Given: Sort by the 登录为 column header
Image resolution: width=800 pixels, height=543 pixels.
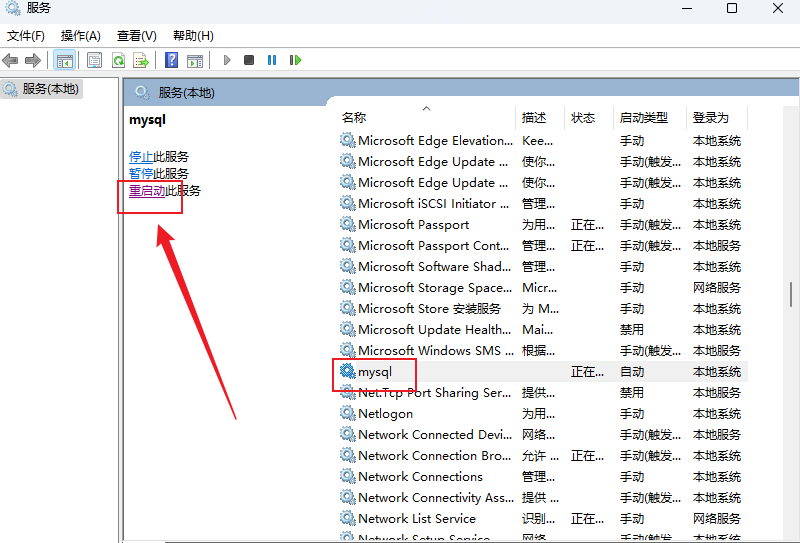Looking at the screenshot, I should click(717, 118).
